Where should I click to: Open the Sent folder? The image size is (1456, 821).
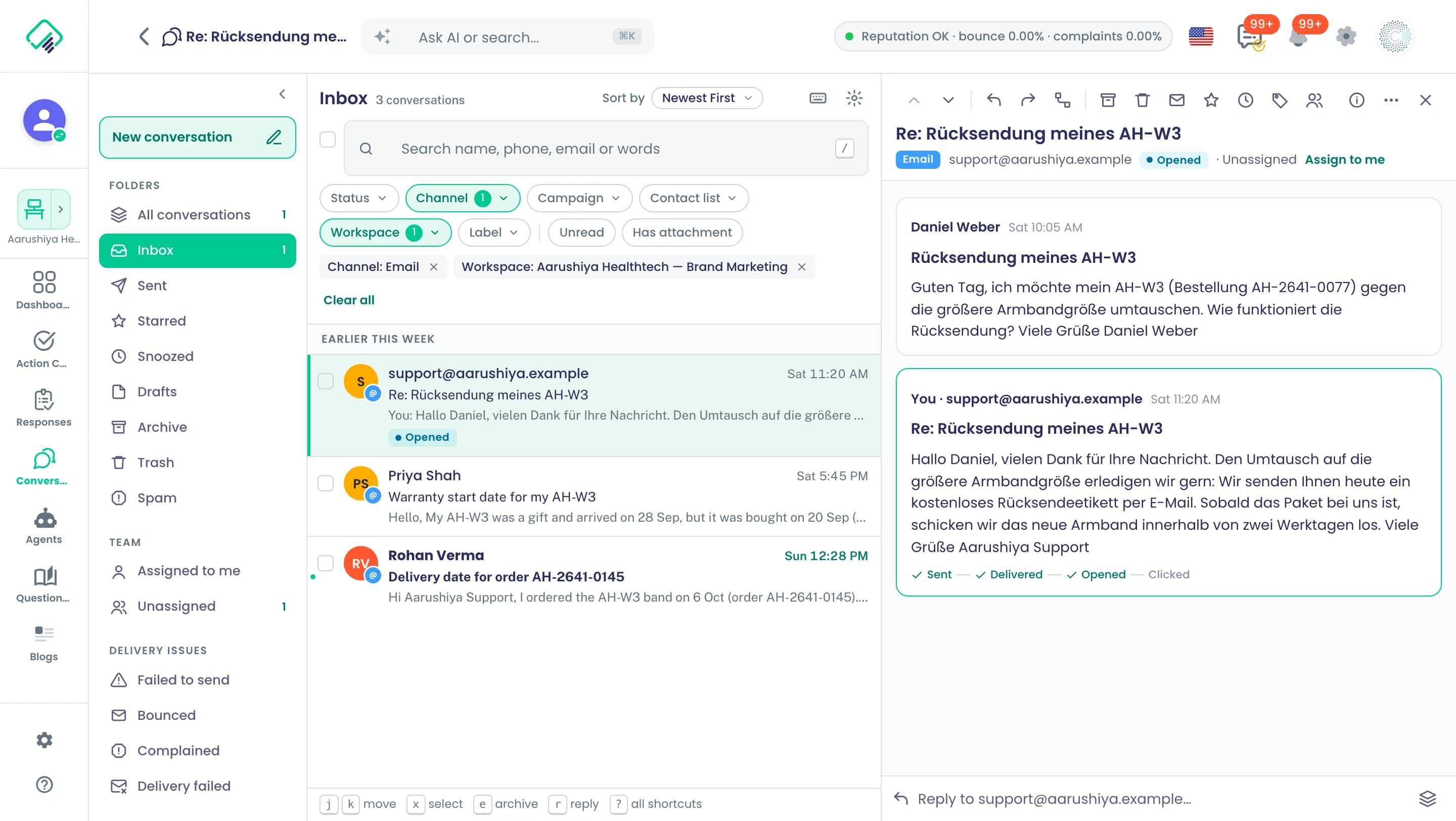pyautogui.click(x=197, y=285)
